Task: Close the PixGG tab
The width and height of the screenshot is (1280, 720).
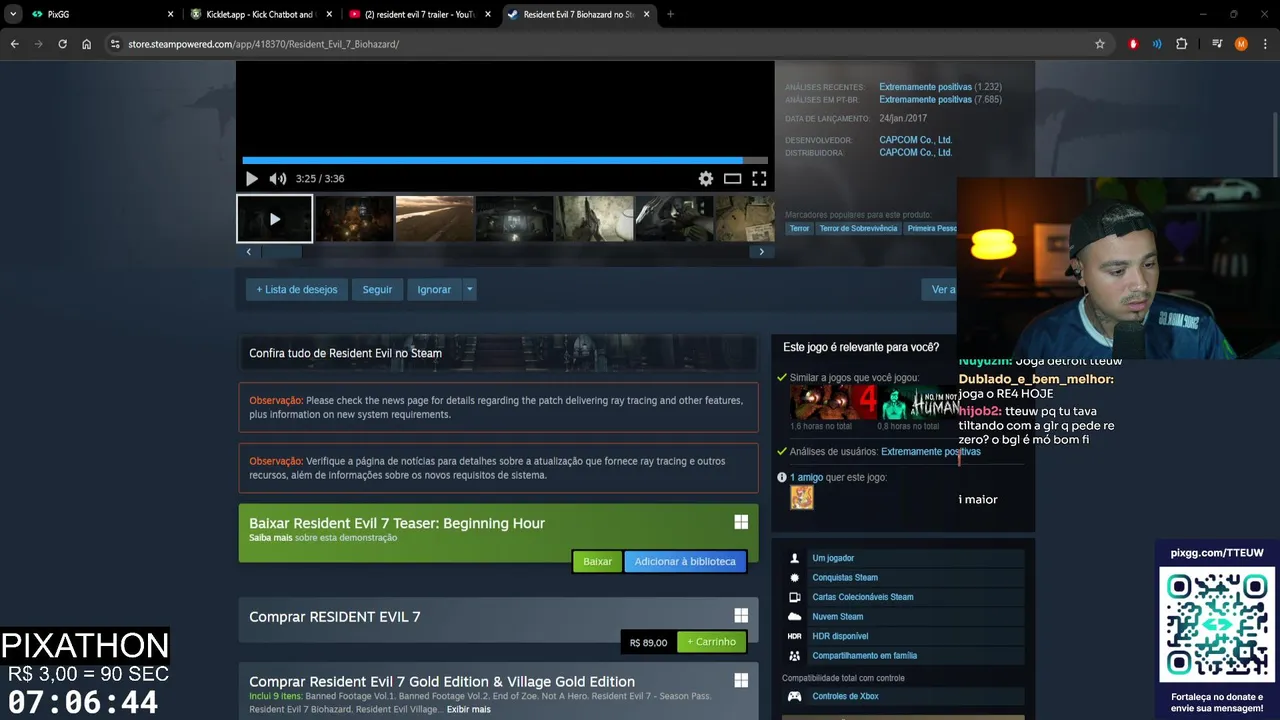Action: (170, 14)
